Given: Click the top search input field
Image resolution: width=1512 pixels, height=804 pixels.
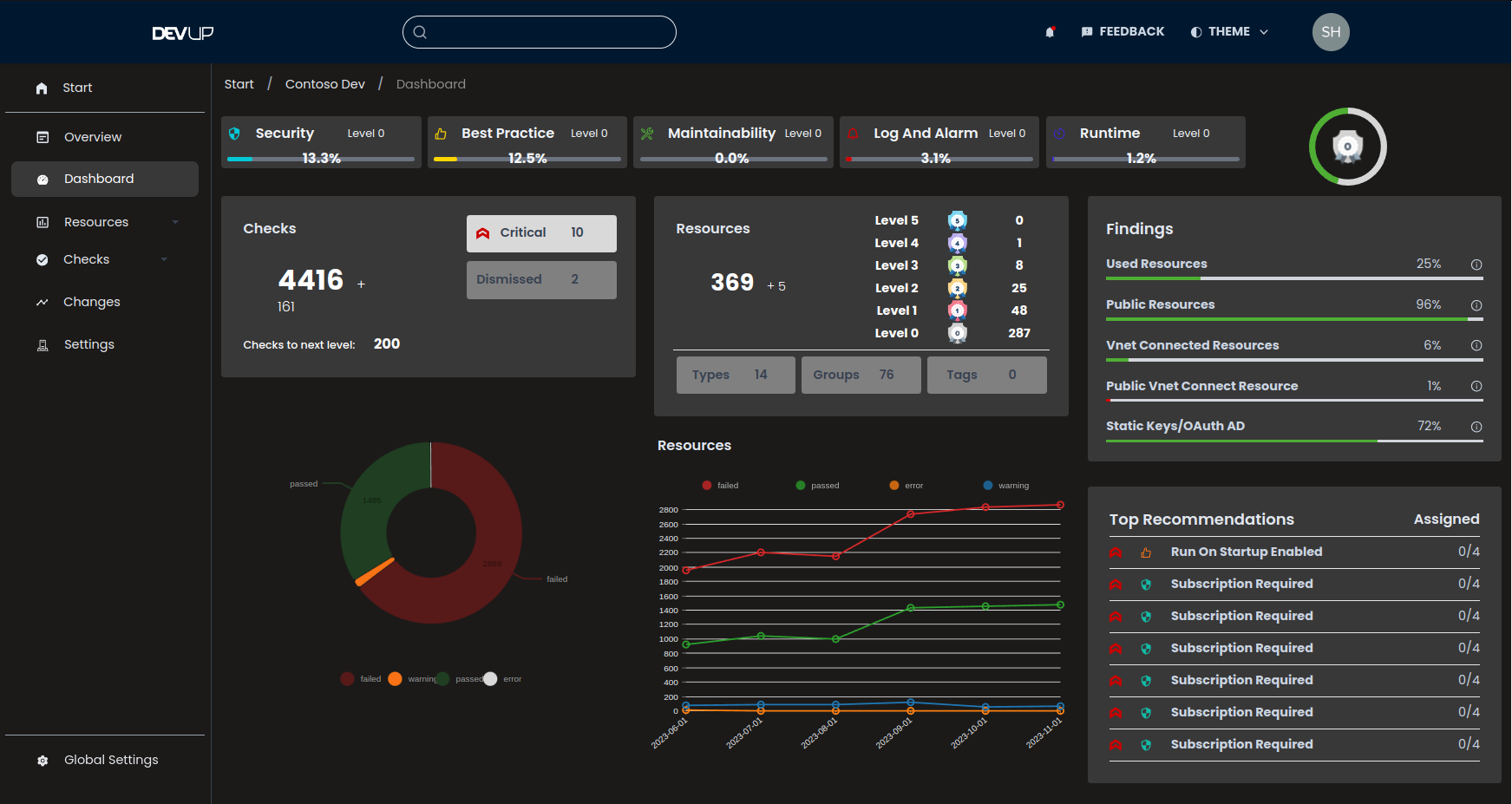Looking at the screenshot, I should (x=540, y=32).
